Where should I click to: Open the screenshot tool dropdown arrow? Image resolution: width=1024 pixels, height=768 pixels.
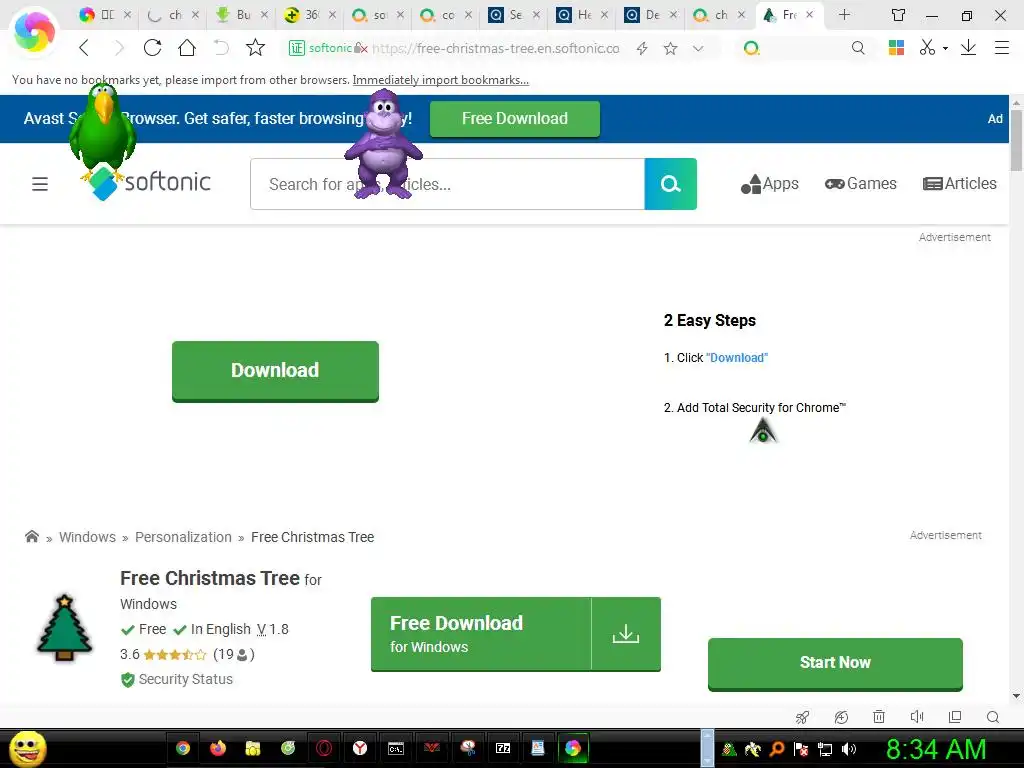[945, 48]
